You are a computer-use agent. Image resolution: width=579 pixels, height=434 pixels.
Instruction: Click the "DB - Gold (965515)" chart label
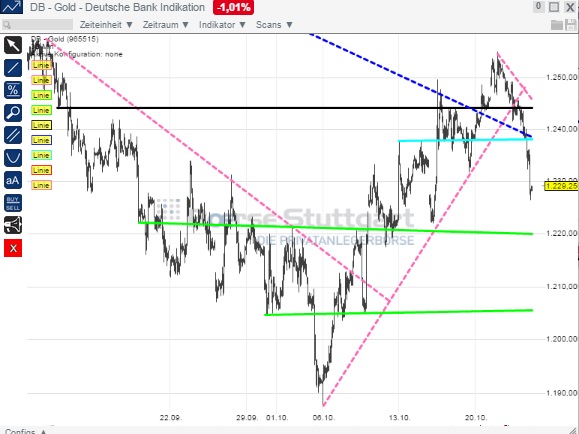pyautogui.click(x=65, y=39)
